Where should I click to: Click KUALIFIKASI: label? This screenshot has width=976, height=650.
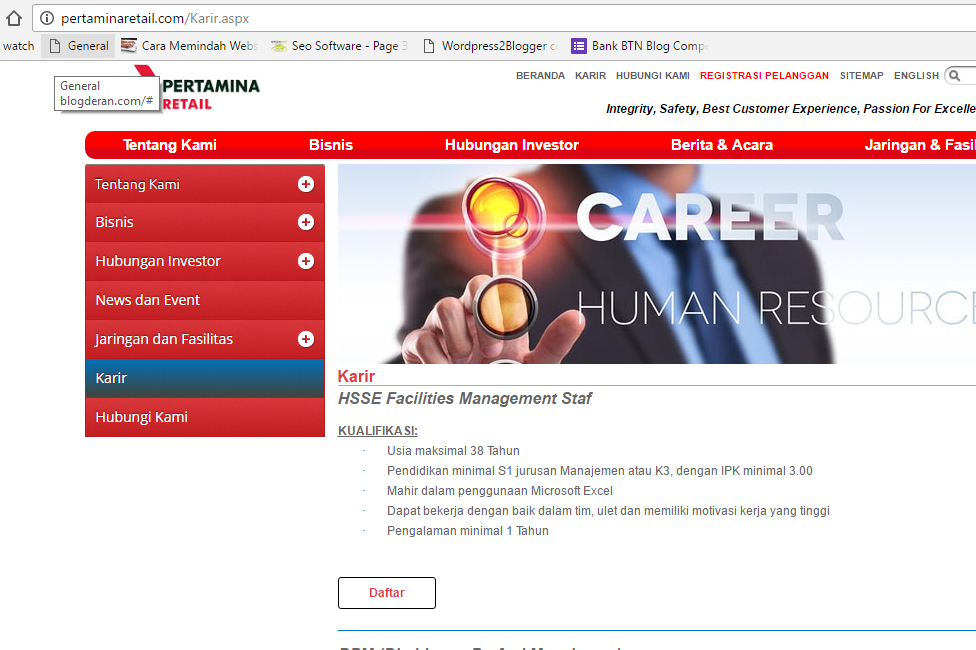tap(378, 431)
